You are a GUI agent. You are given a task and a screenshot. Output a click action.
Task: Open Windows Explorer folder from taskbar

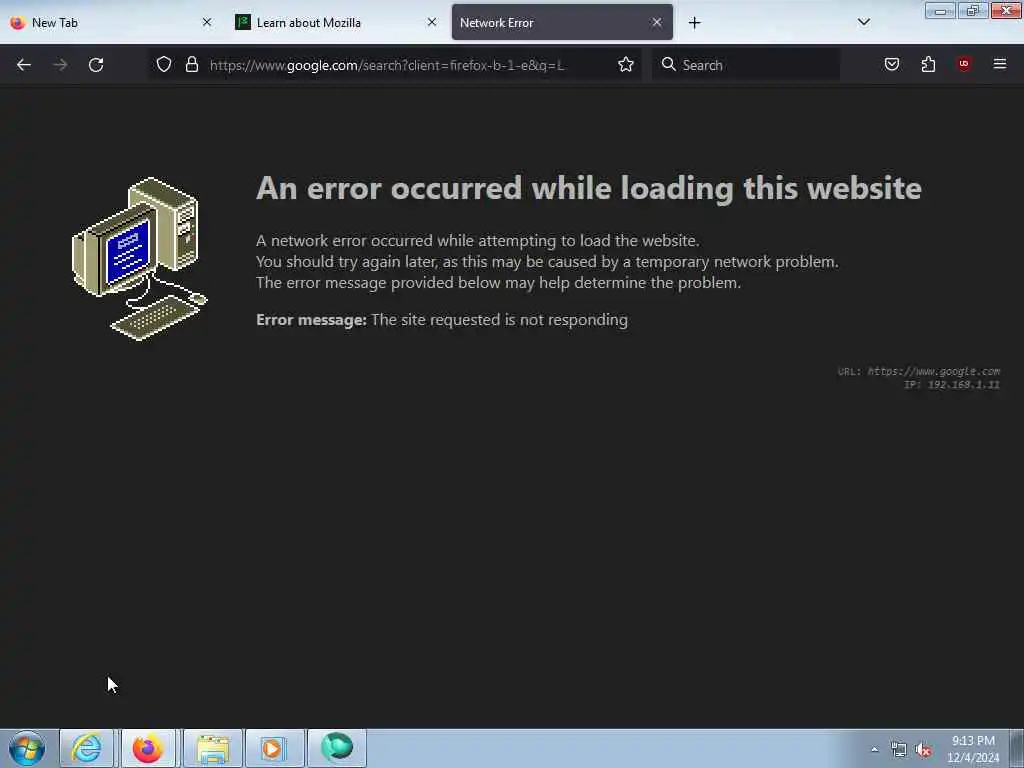pos(212,748)
